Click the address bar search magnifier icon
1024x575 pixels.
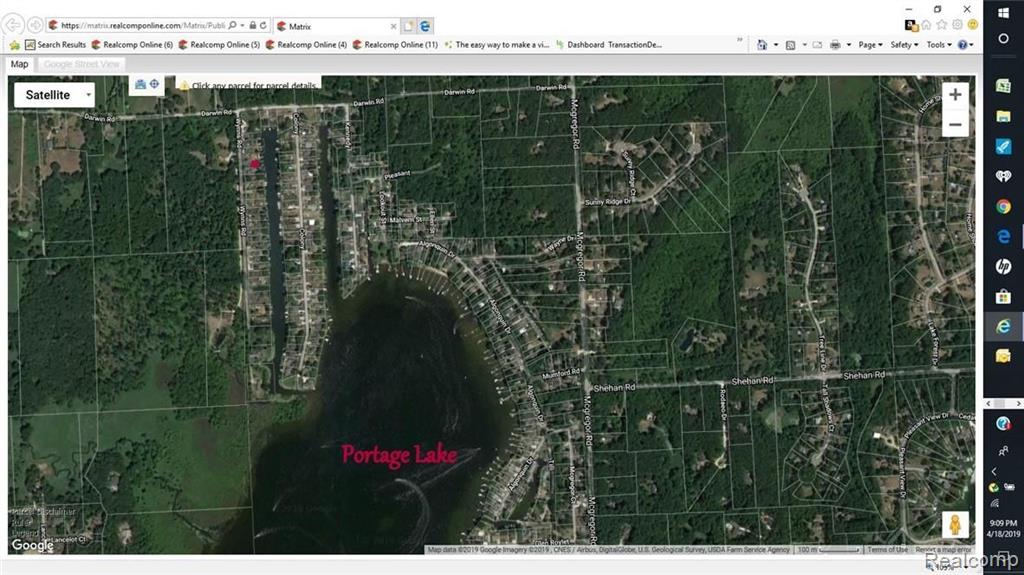(x=232, y=25)
